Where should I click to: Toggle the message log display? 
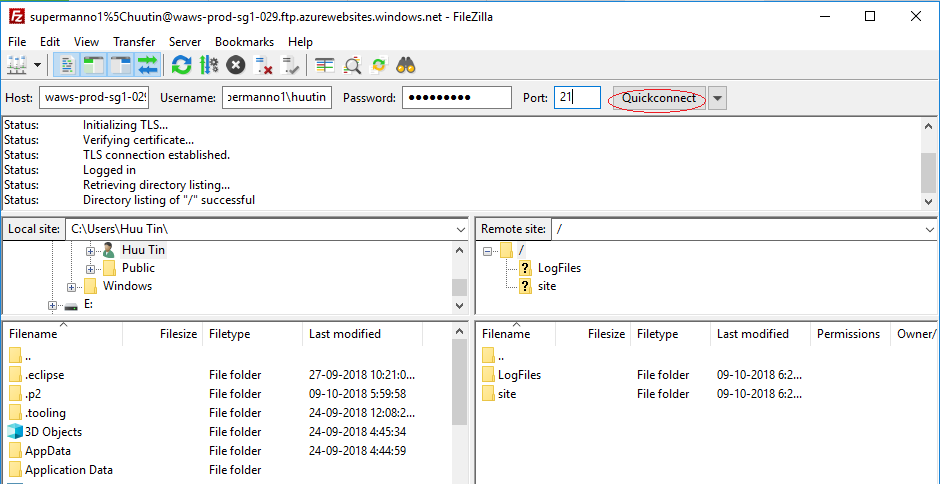(67, 65)
